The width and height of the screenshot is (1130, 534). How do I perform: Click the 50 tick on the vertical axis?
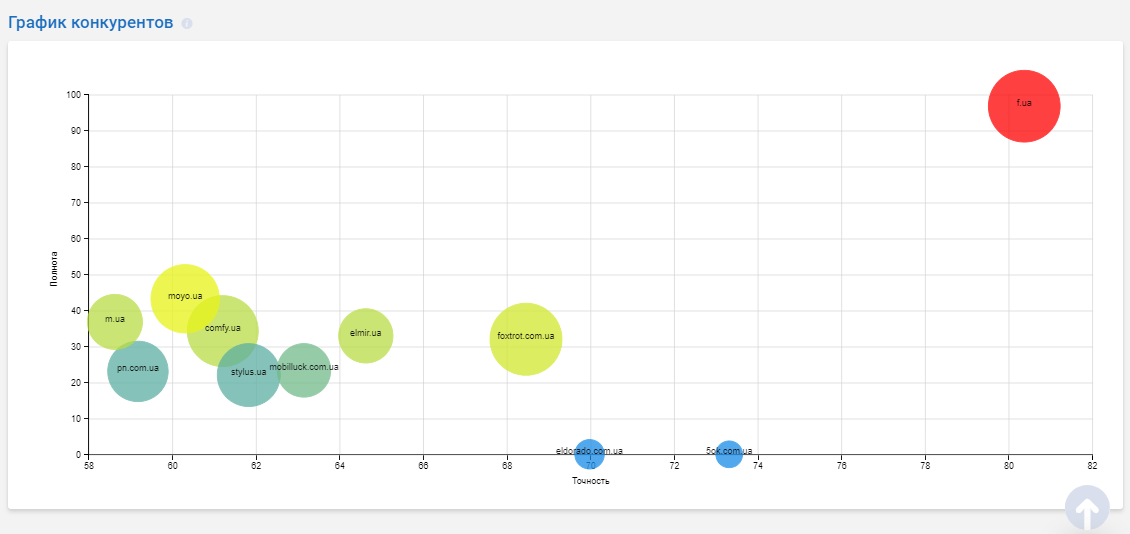pos(78,275)
